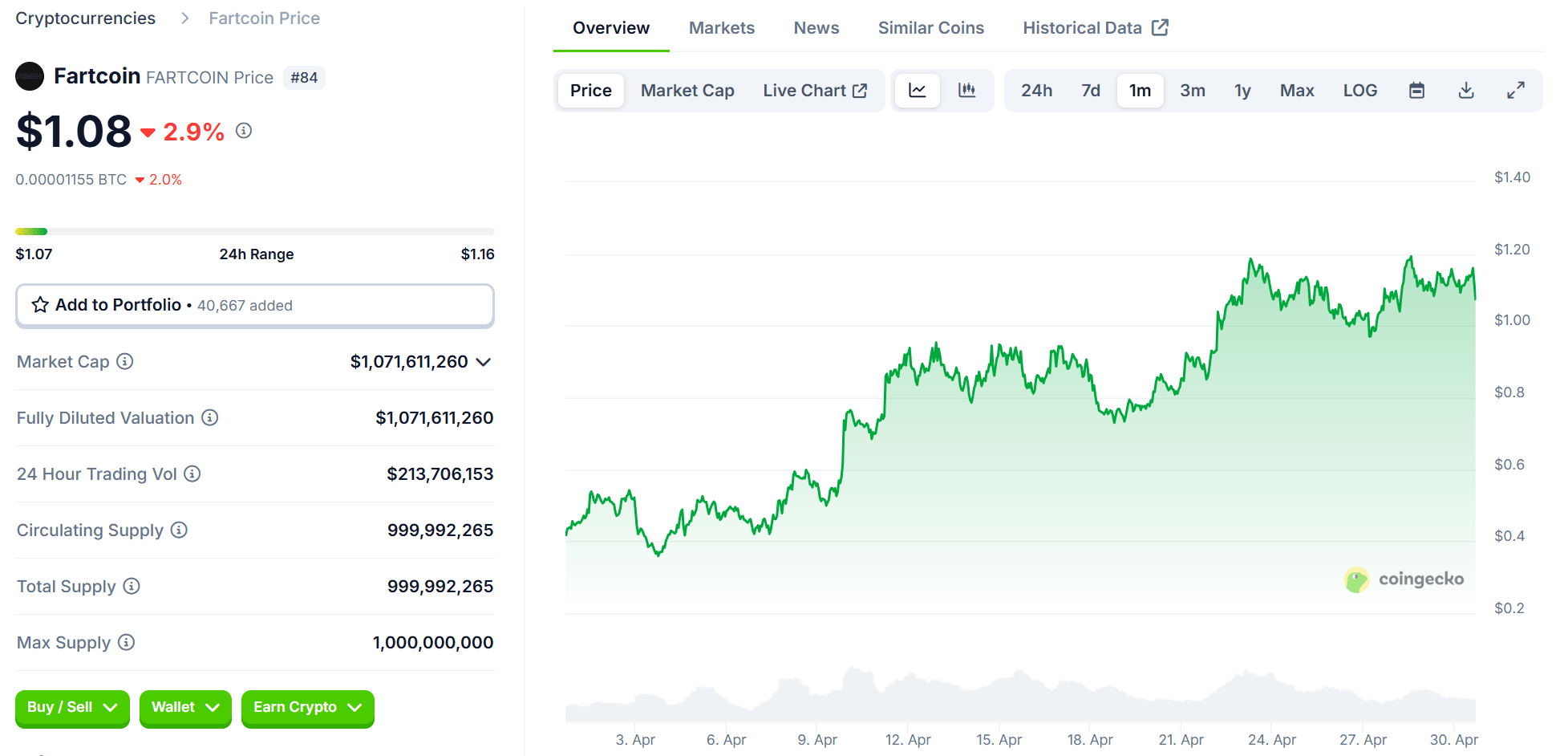The image size is (1568, 756).
Task: Set chart range to 3m
Action: [1193, 90]
